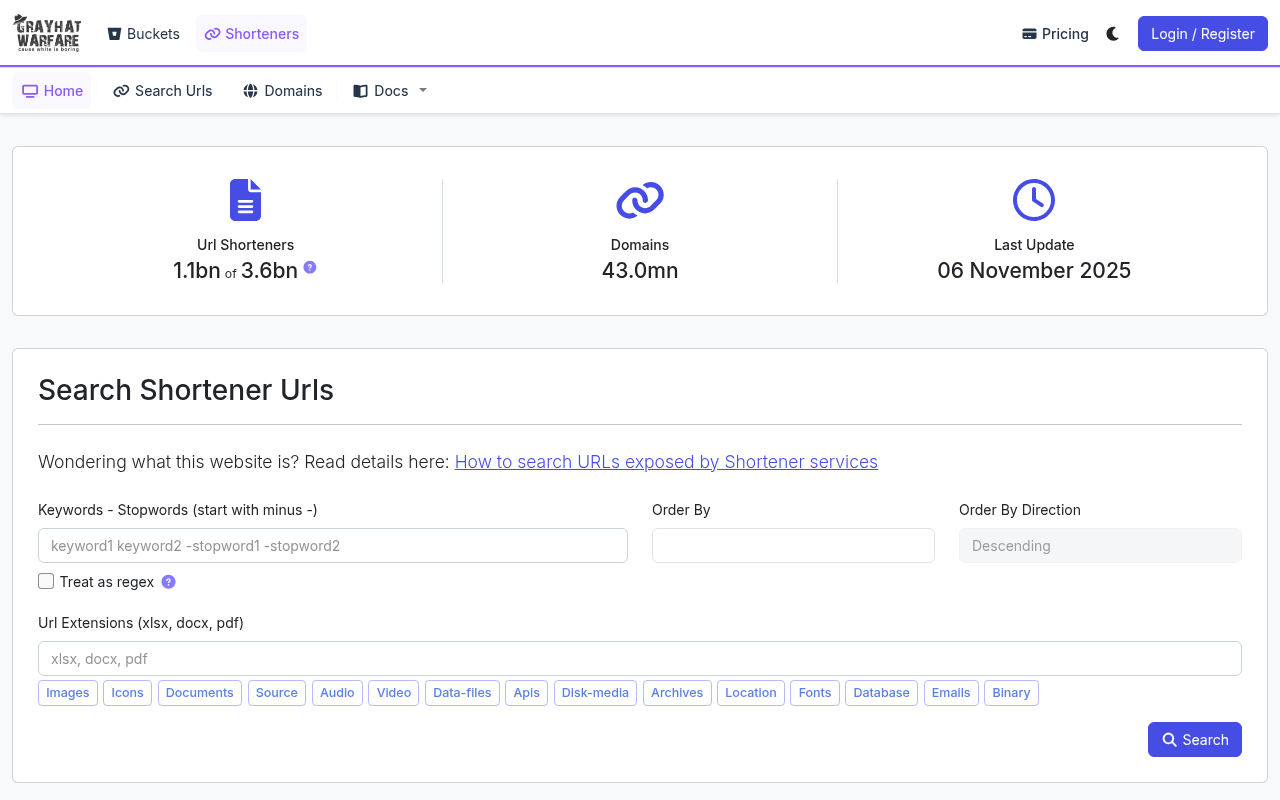Enable the Treat as regex checkbox
The image size is (1280, 800).
pos(46,581)
